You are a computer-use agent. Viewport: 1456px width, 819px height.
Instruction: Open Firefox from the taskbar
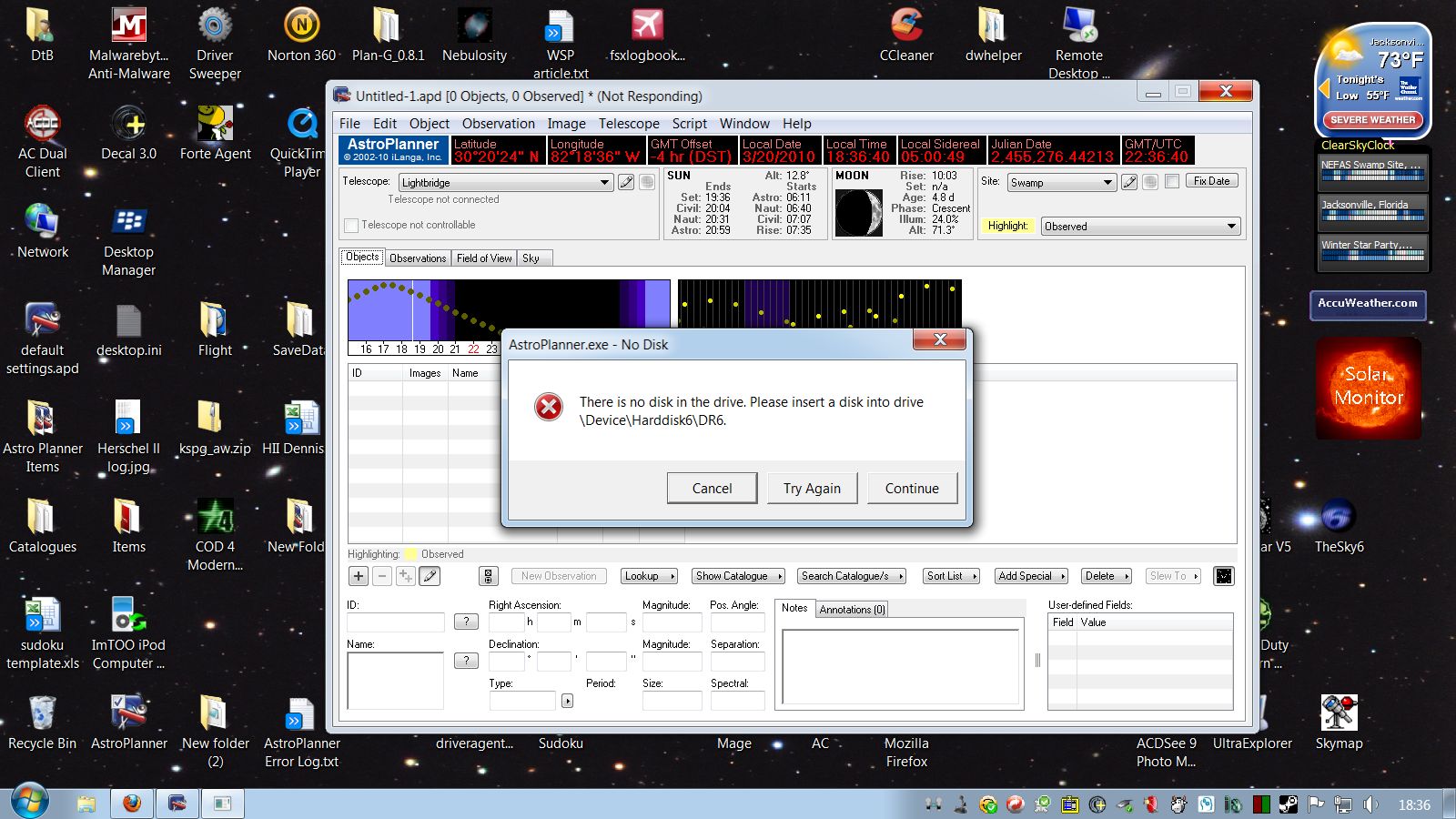click(x=132, y=804)
